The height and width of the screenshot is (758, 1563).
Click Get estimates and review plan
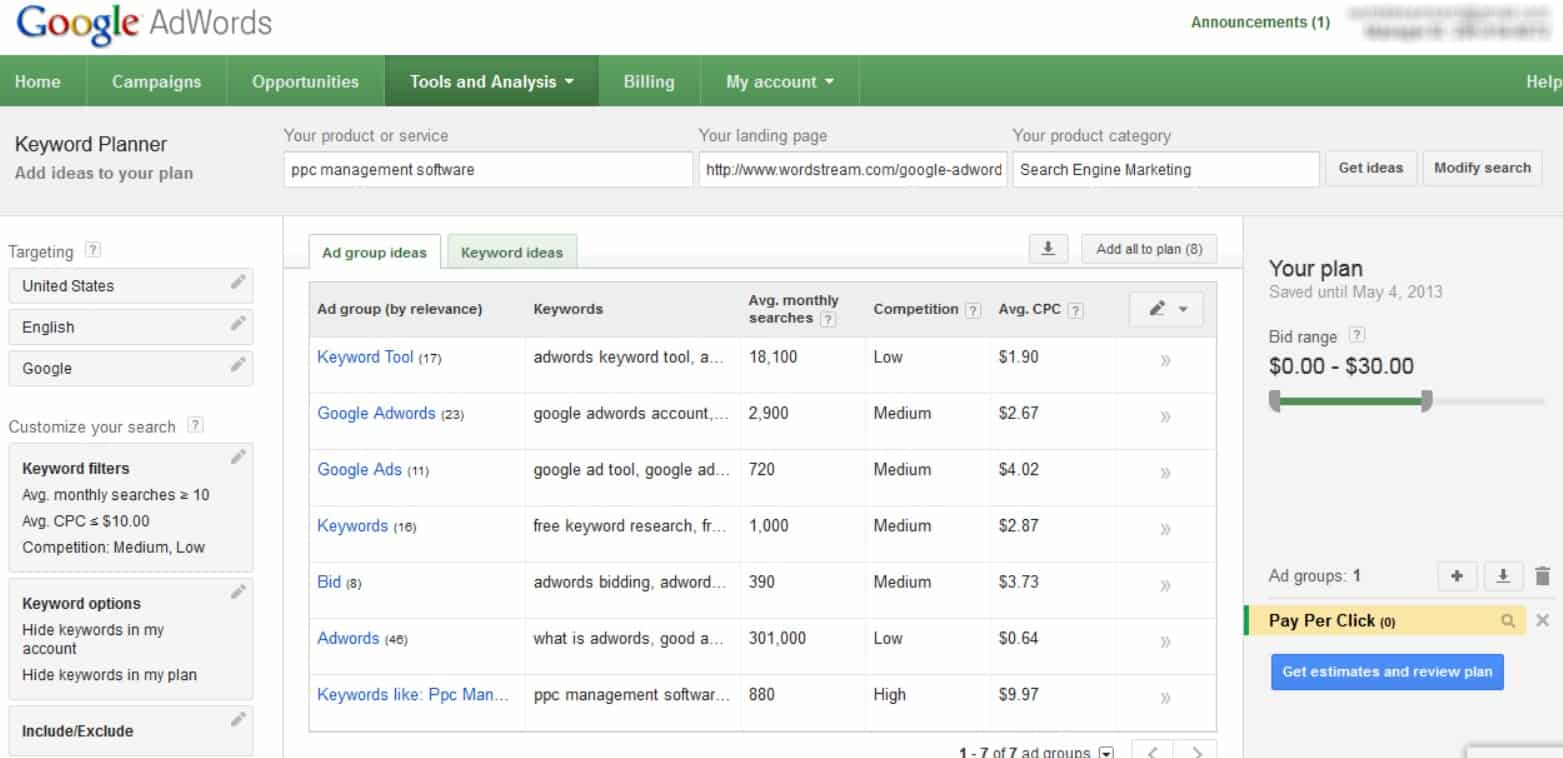(1387, 672)
